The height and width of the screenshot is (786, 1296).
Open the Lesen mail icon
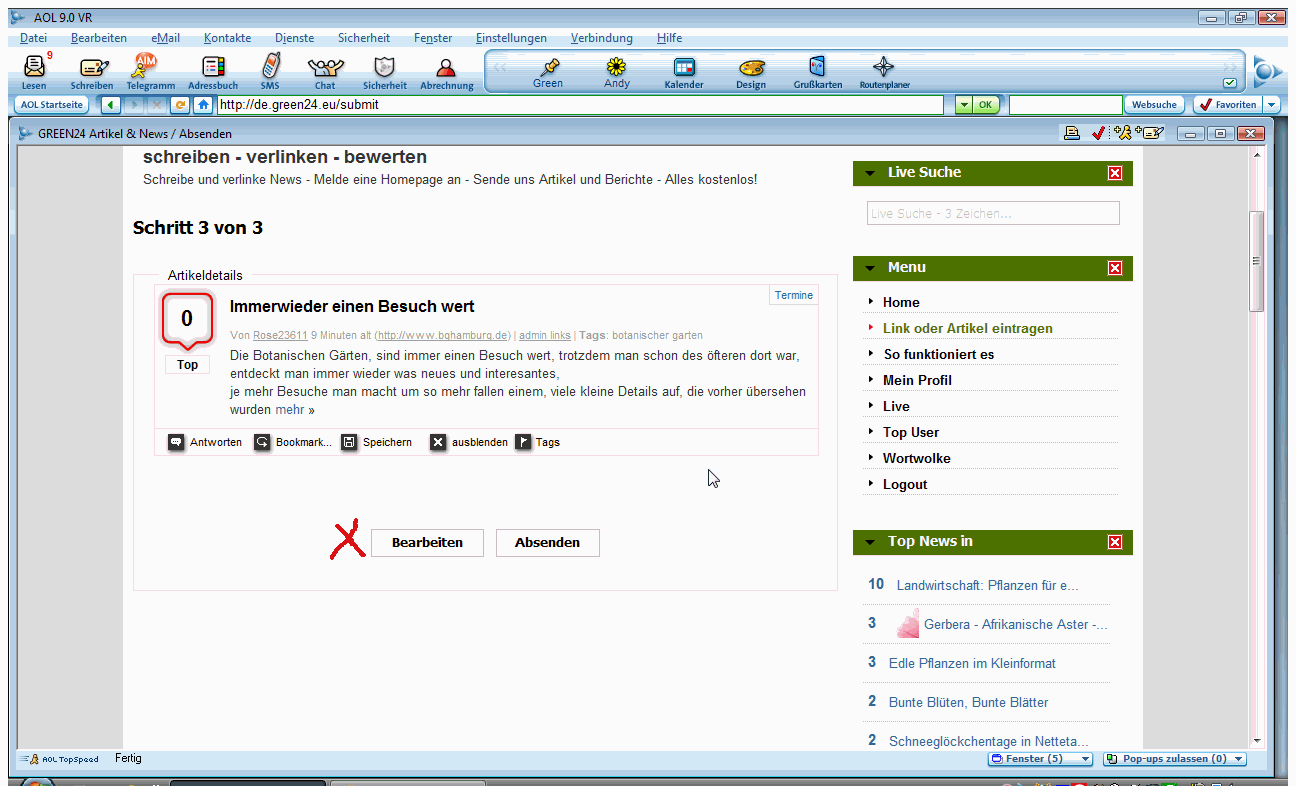tap(34, 68)
